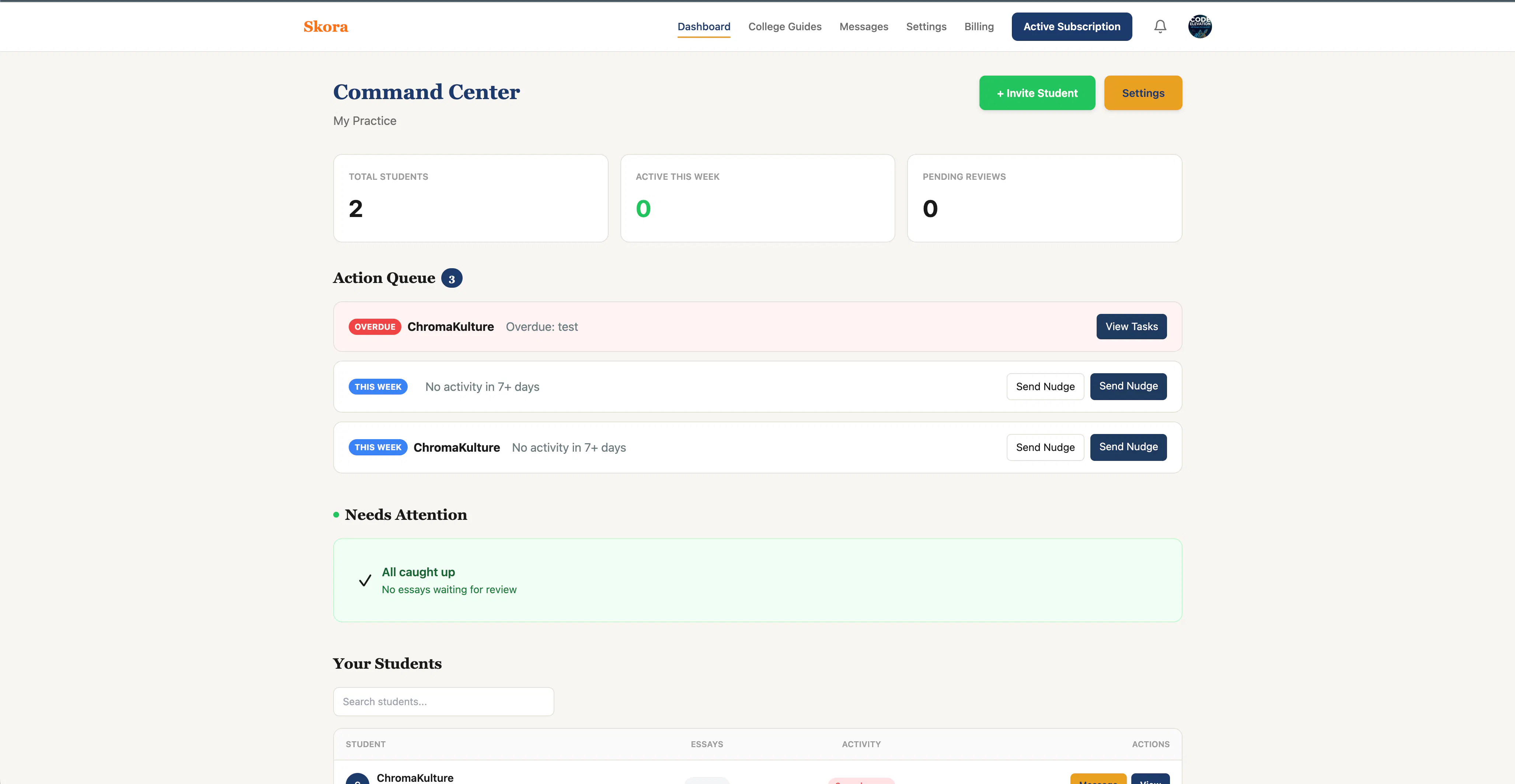
Task: Click the Active Subscription button
Action: (1072, 27)
